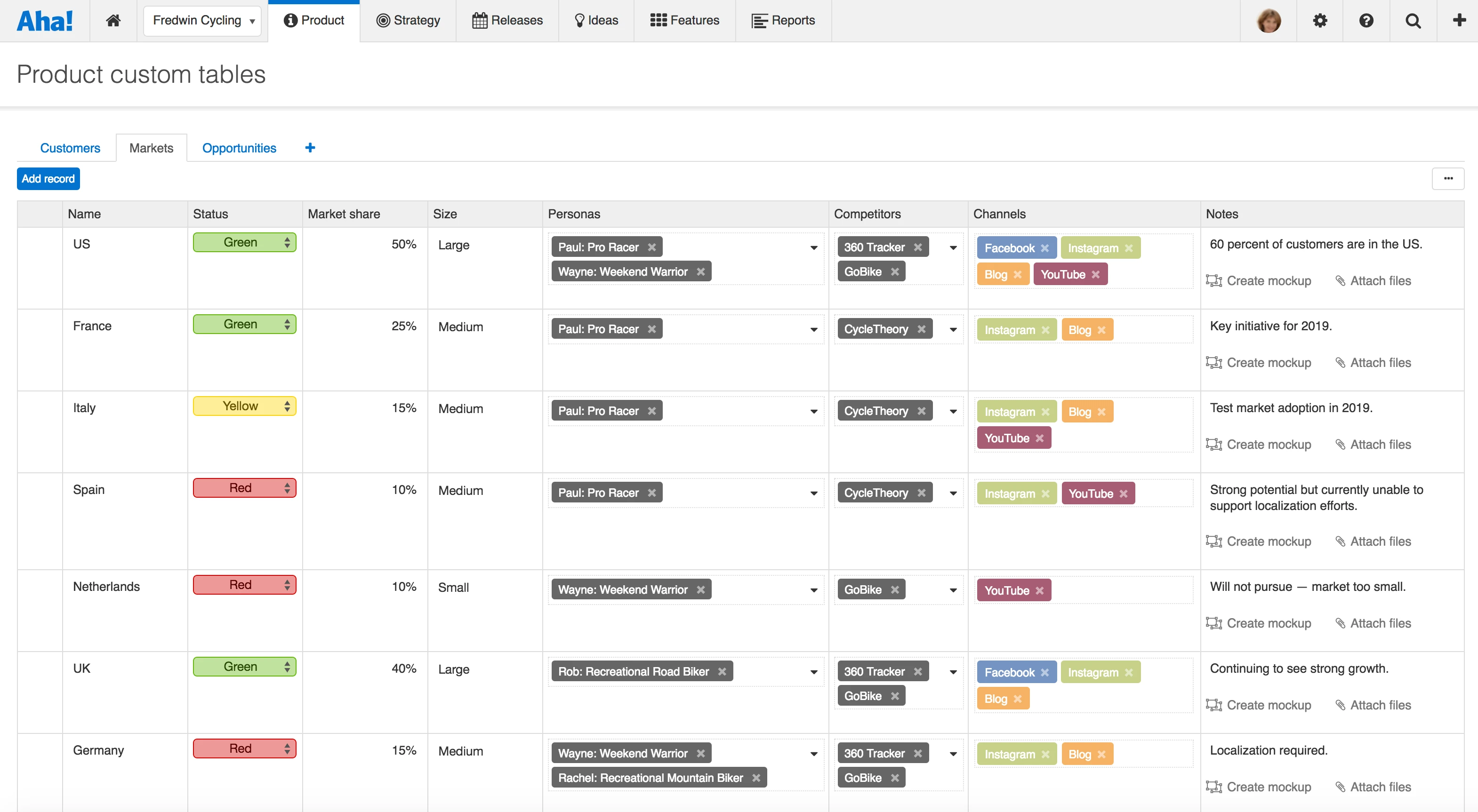Open the search magnifier icon

(1413, 21)
